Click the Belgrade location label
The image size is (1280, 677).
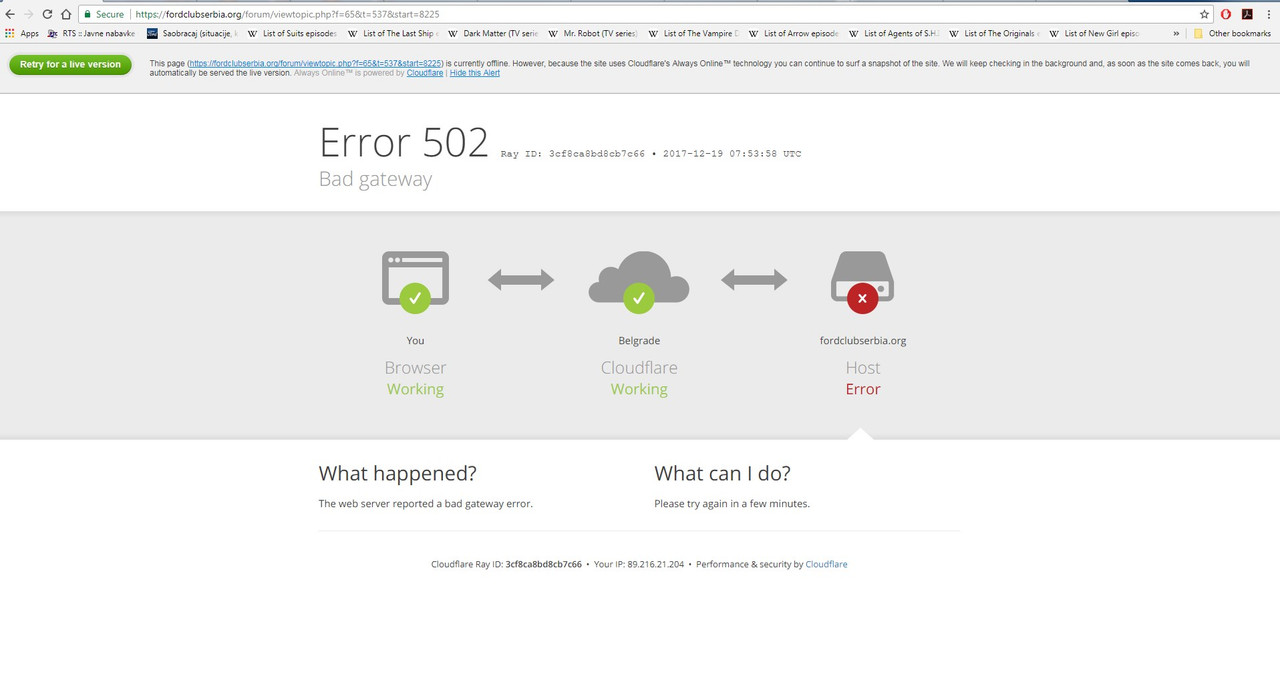(x=639, y=340)
